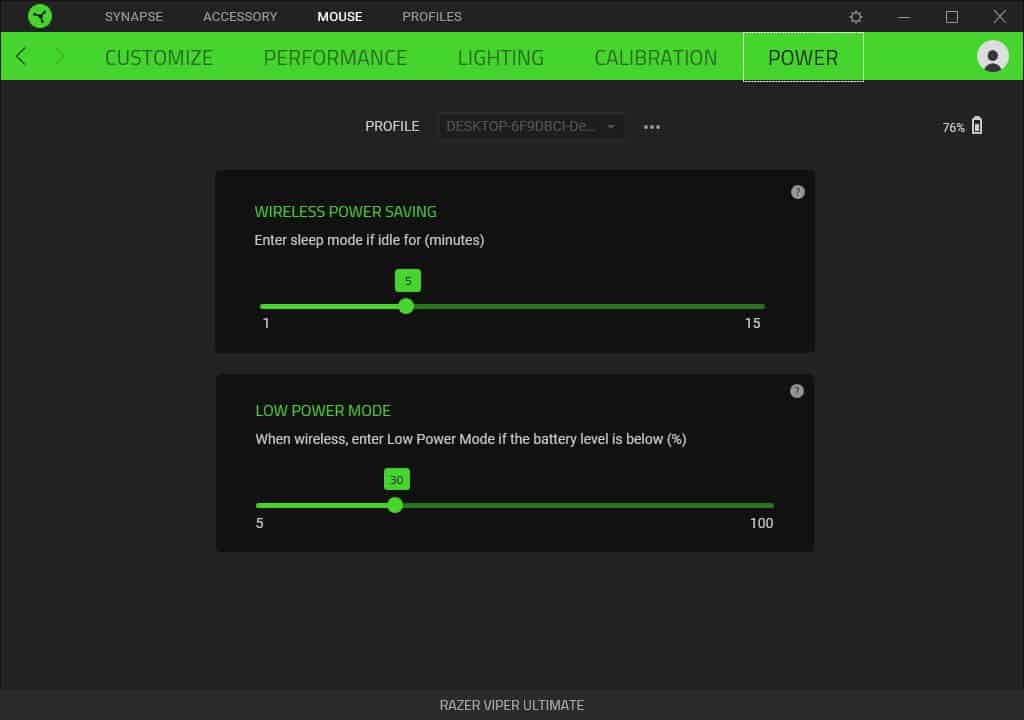Open the CUSTOMIZE tab
Screen dimensions: 1024x720
pos(158,57)
